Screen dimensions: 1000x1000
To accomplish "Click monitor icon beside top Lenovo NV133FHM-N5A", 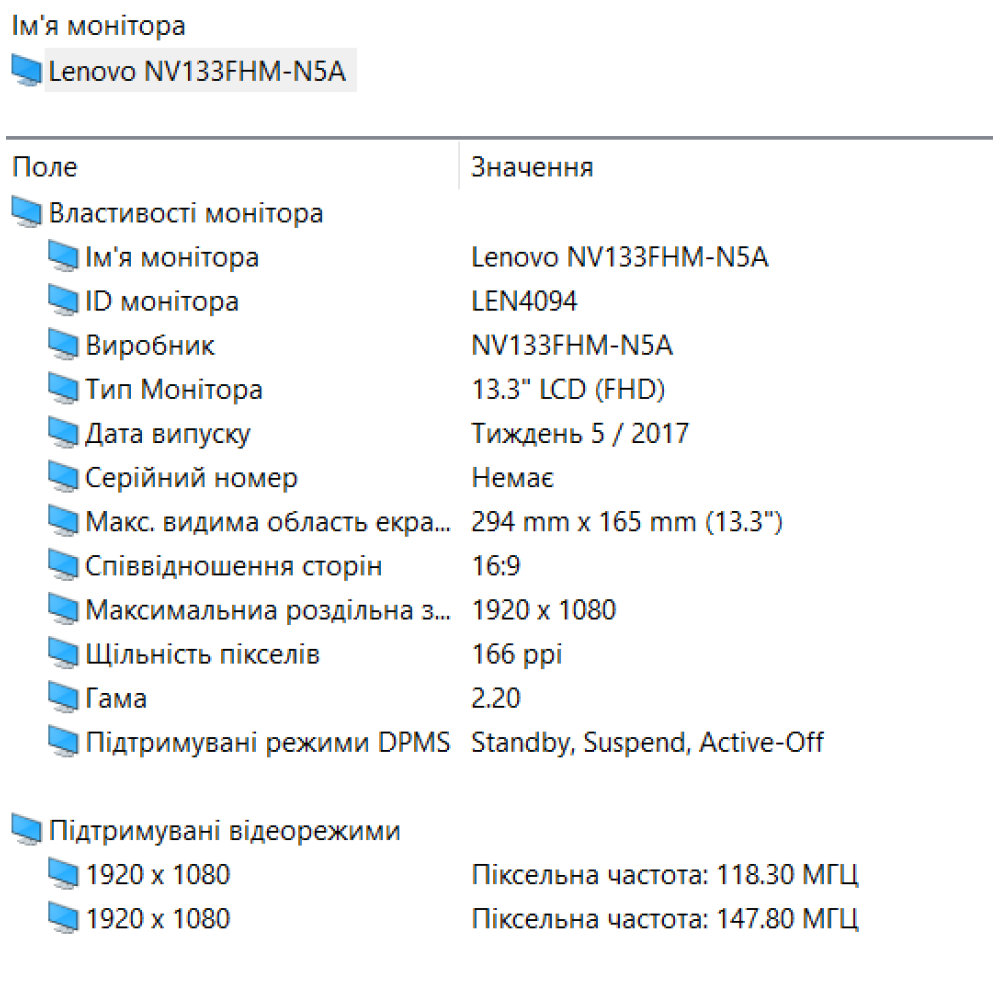I will pos(26,71).
